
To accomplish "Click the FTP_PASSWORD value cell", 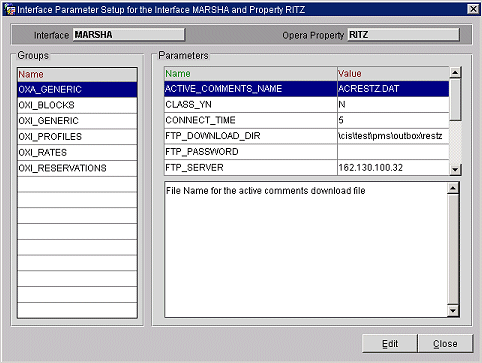I will [393, 152].
